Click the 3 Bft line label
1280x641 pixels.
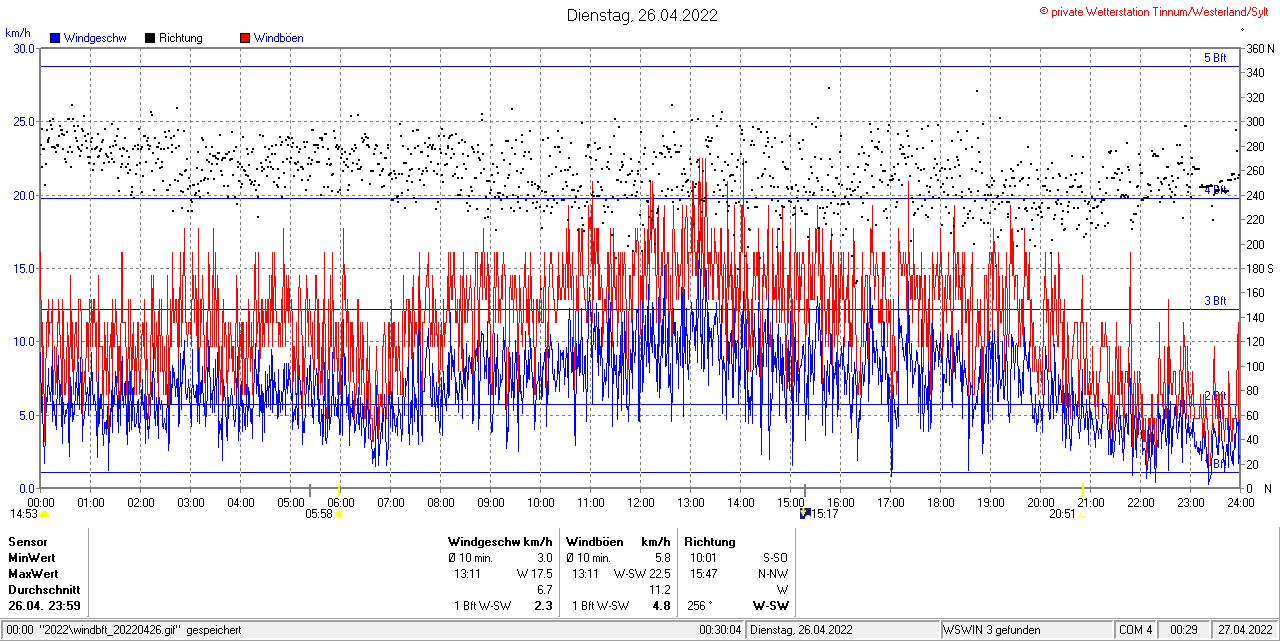click(x=1214, y=301)
